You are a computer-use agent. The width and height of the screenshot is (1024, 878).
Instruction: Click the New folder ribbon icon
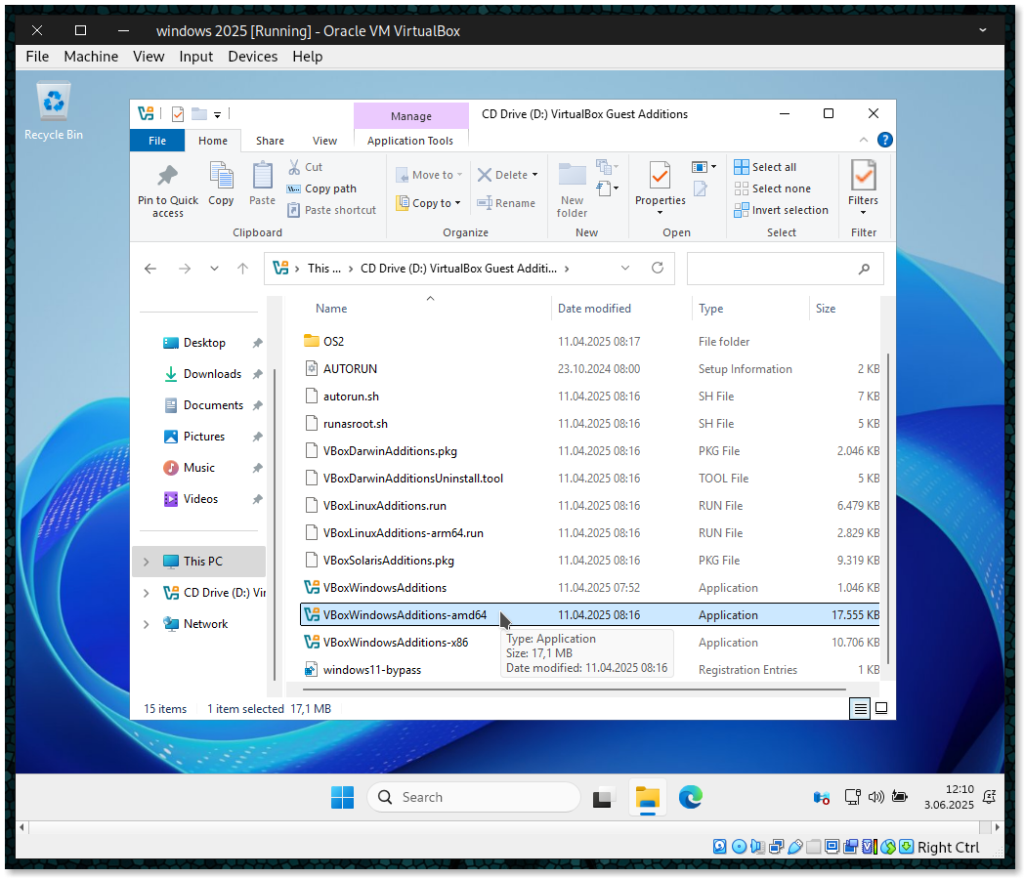point(572,176)
